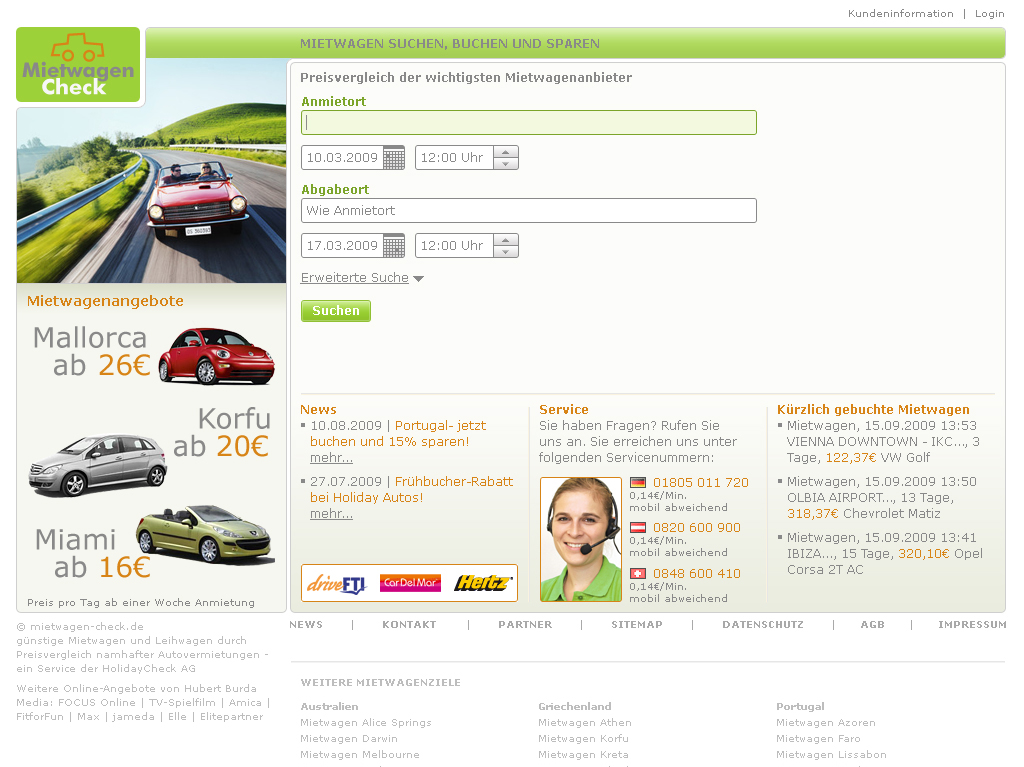The height and width of the screenshot is (767, 1024).
Task: Click the Abgabeort 'Wie Anmietort' field
Action: (x=529, y=210)
